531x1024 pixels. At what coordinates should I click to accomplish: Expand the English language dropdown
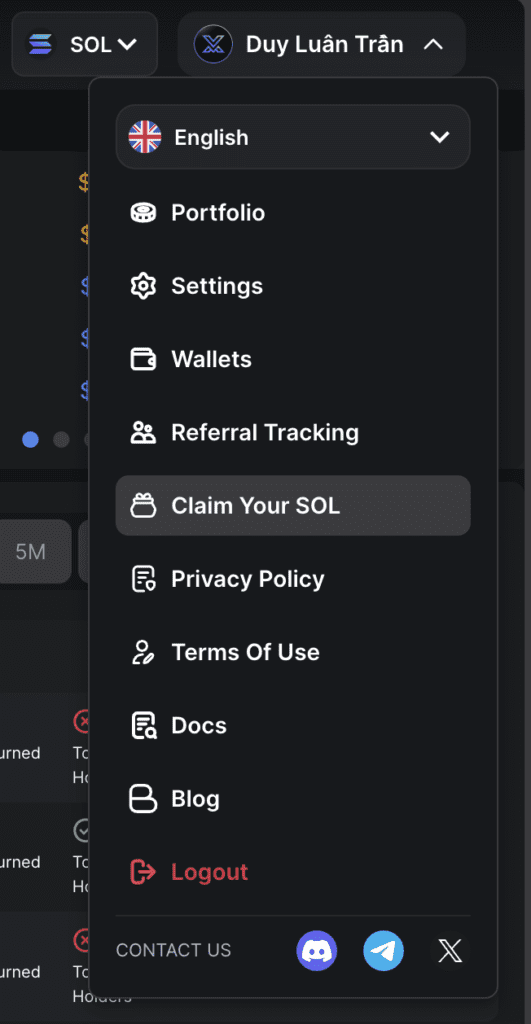(293, 137)
